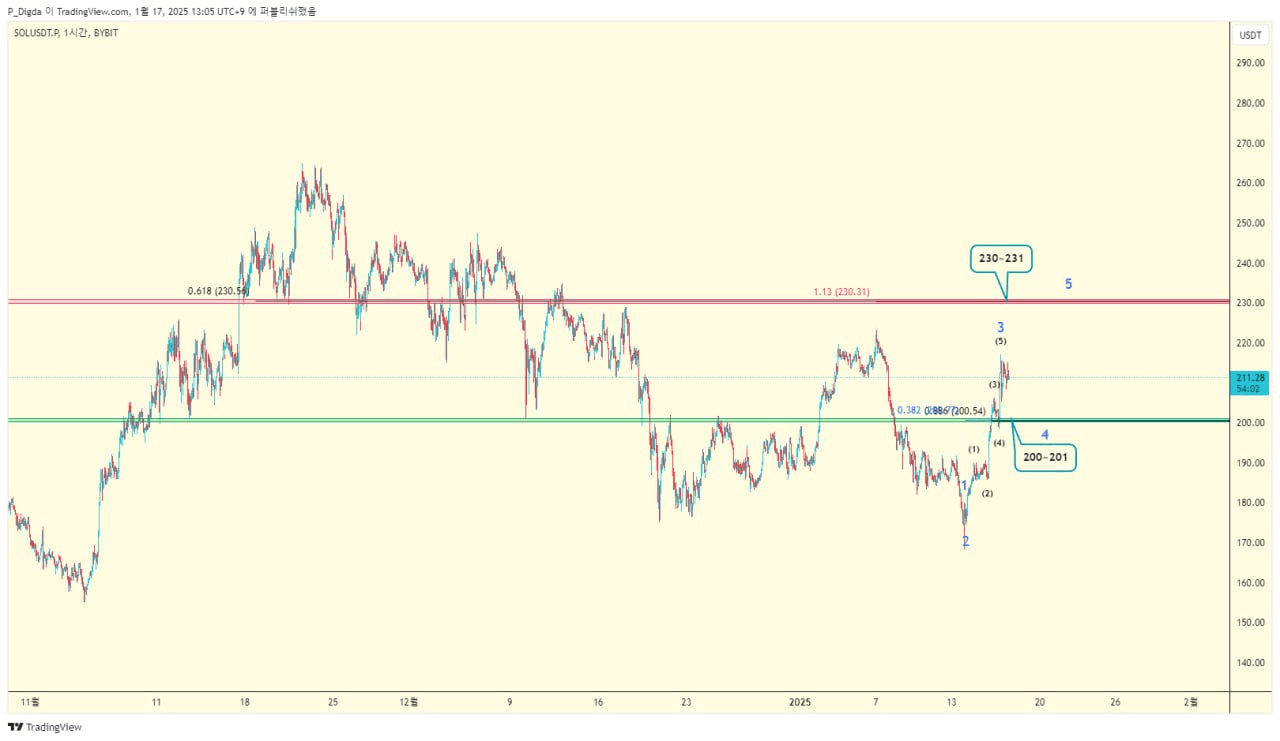Select the 200~201 callout box
This screenshot has height=741, width=1280.
point(1046,457)
